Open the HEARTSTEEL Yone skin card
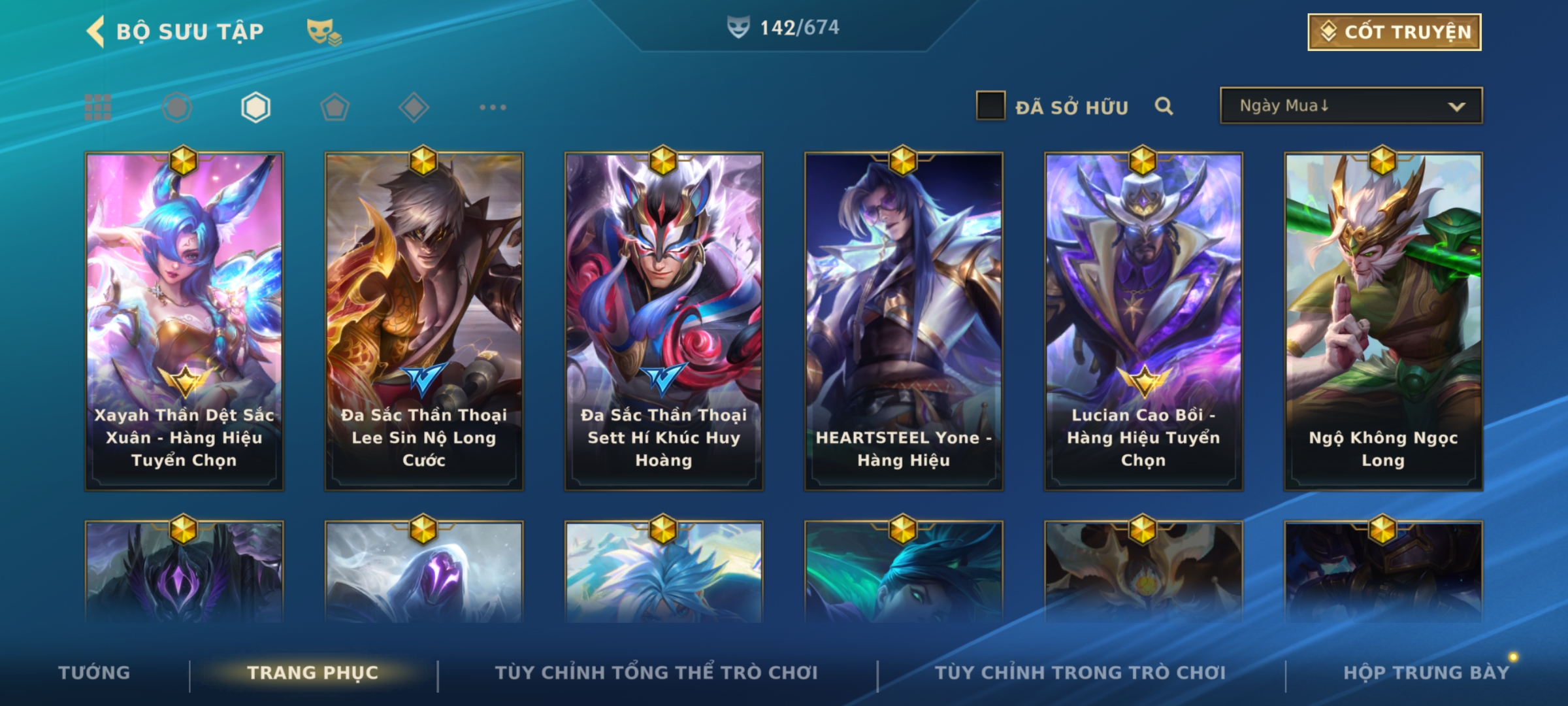Viewport: 1568px width, 706px height. 903,322
